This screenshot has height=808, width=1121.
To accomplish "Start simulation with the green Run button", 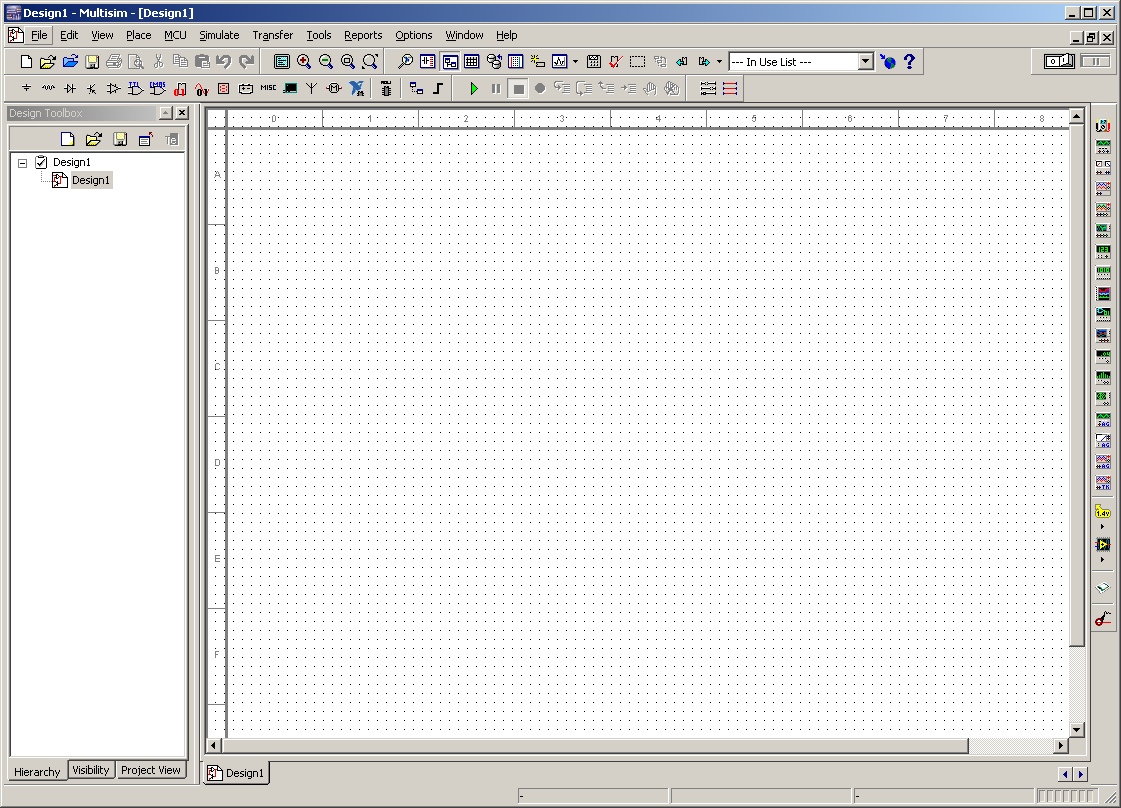I will (473, 89).
